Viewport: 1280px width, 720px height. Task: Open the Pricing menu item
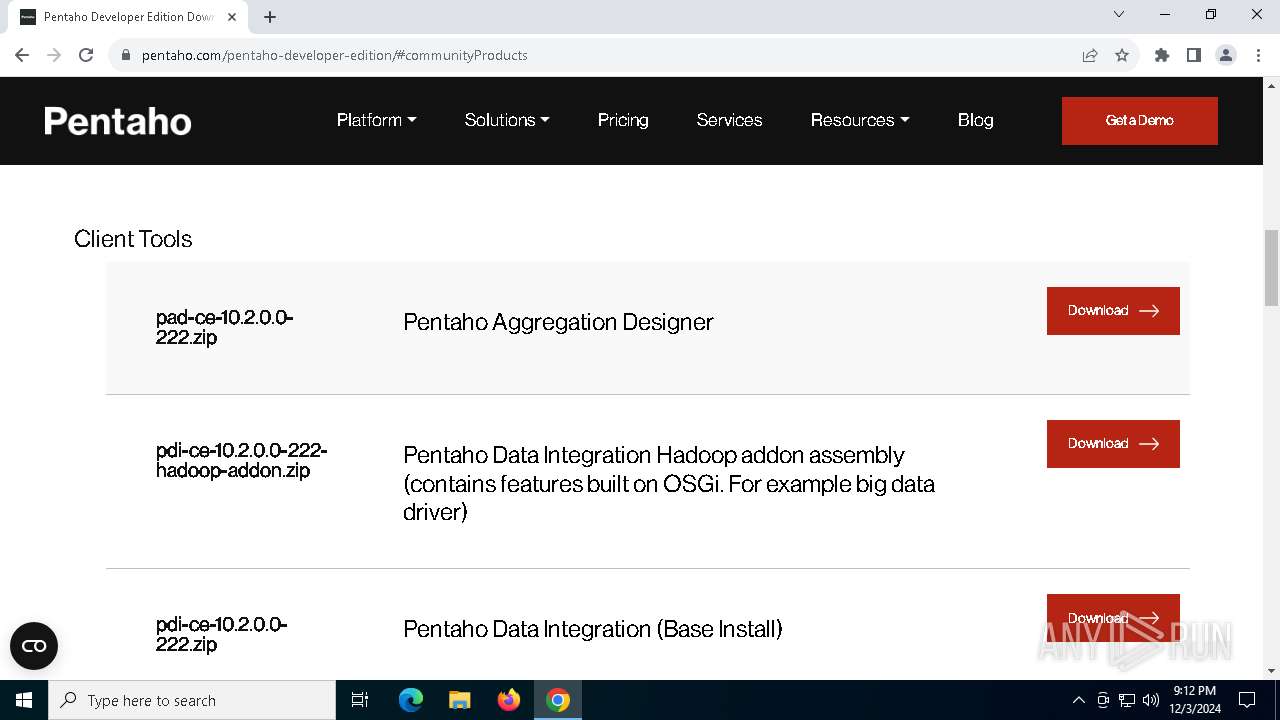click(x=623, y=120)
